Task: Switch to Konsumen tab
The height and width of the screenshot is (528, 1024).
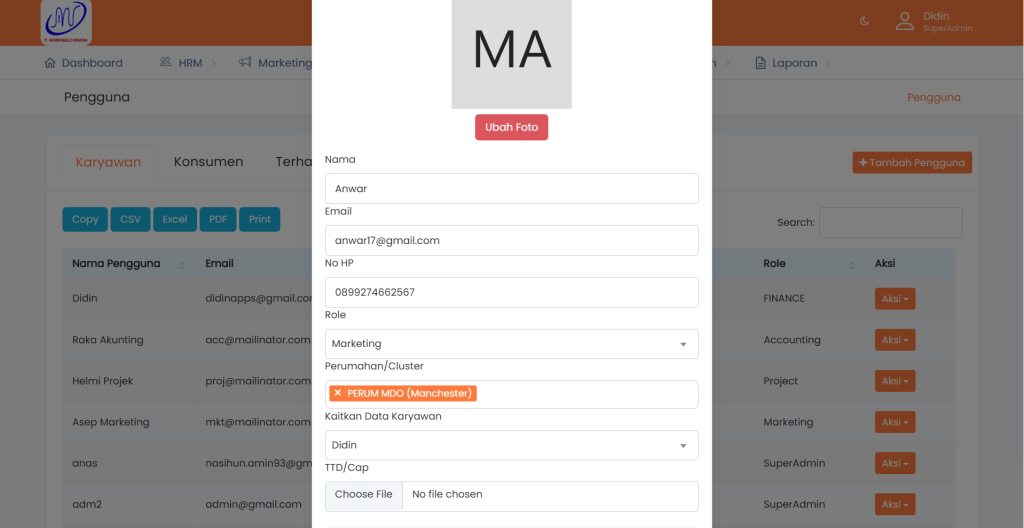Action: click(x=208, y=162)
